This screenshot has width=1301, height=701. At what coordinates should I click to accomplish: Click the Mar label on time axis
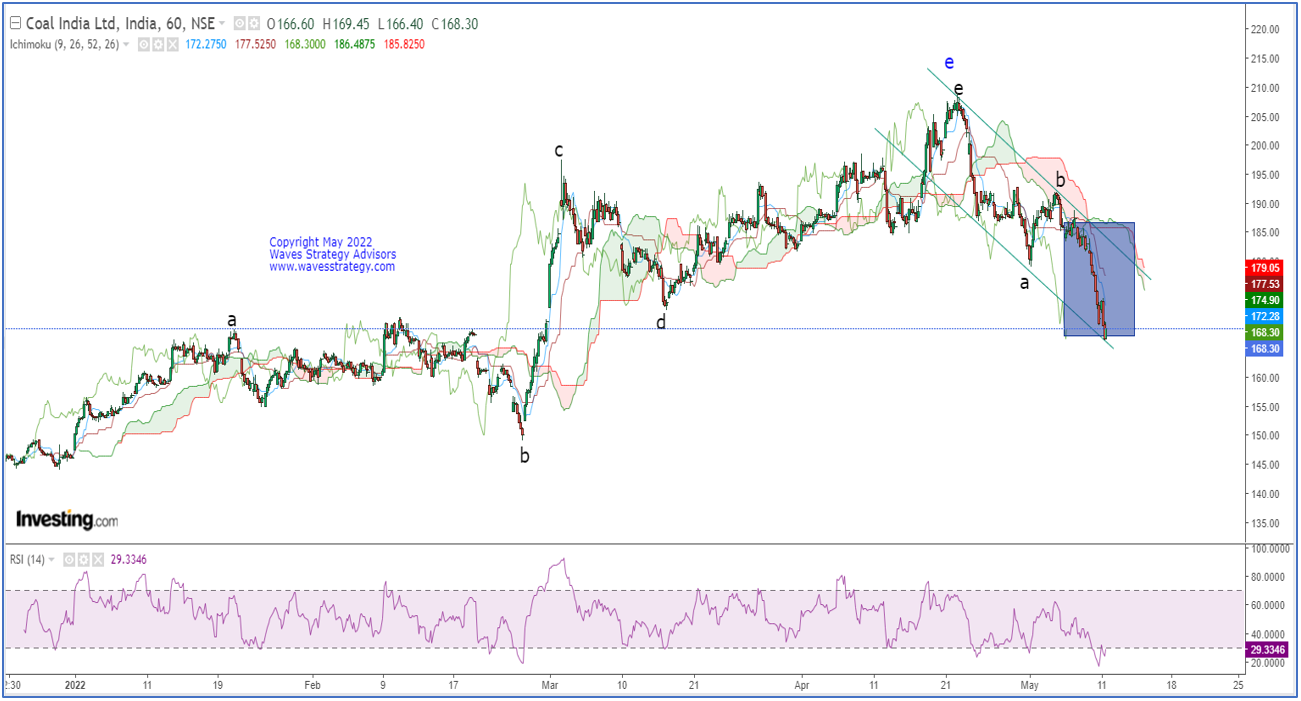point(549,686)
